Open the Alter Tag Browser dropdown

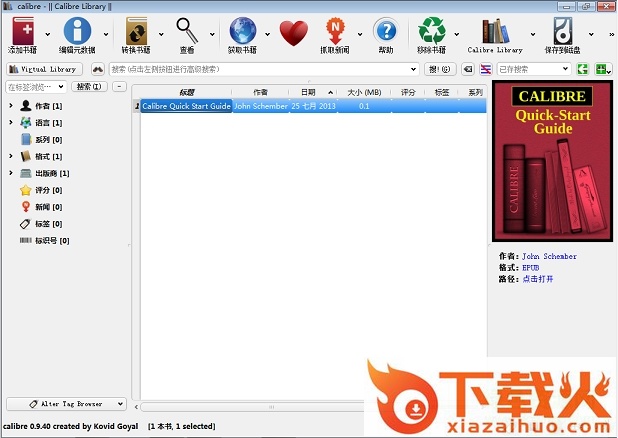66,404
